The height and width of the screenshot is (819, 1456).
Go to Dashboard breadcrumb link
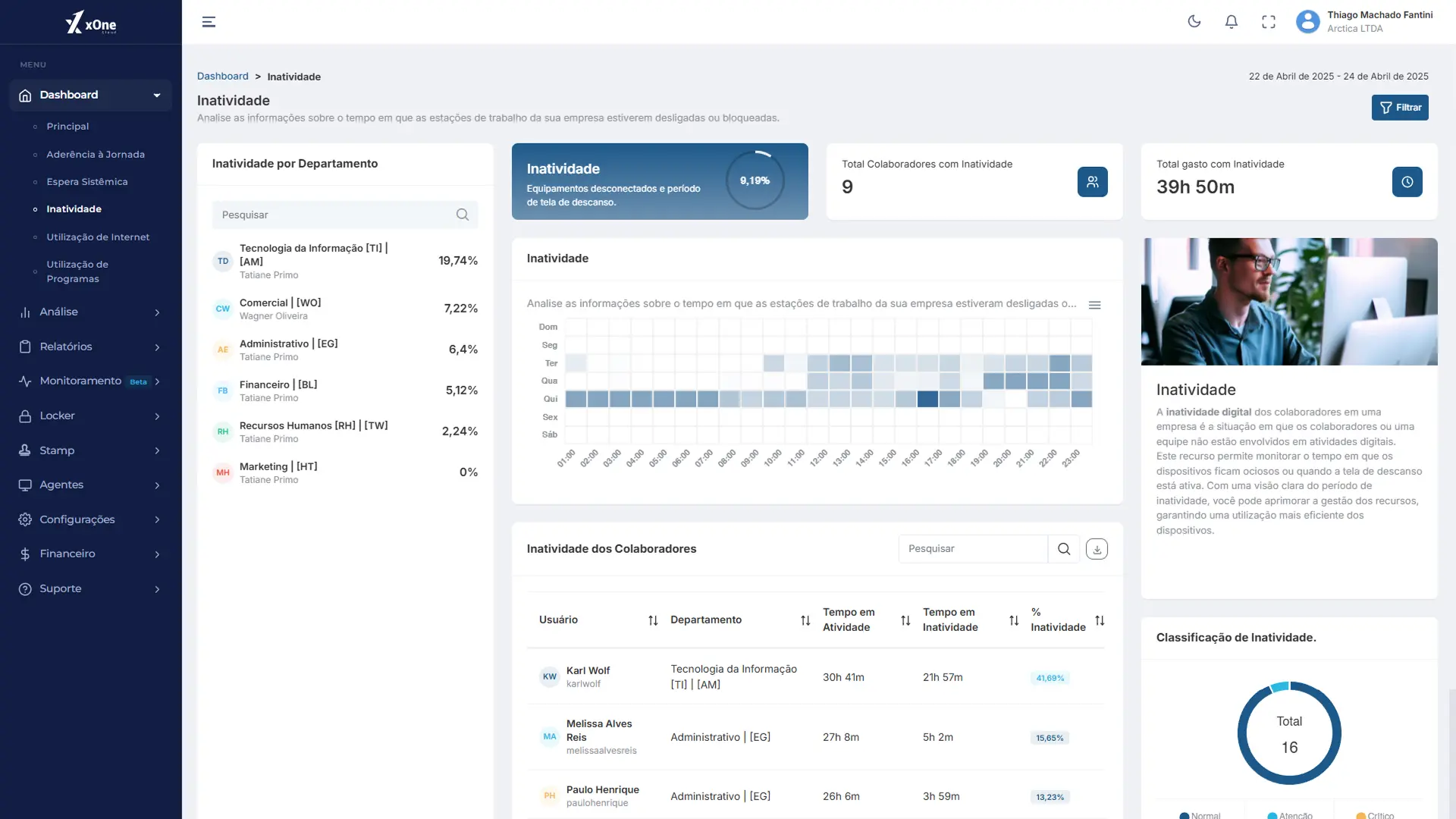222,77
